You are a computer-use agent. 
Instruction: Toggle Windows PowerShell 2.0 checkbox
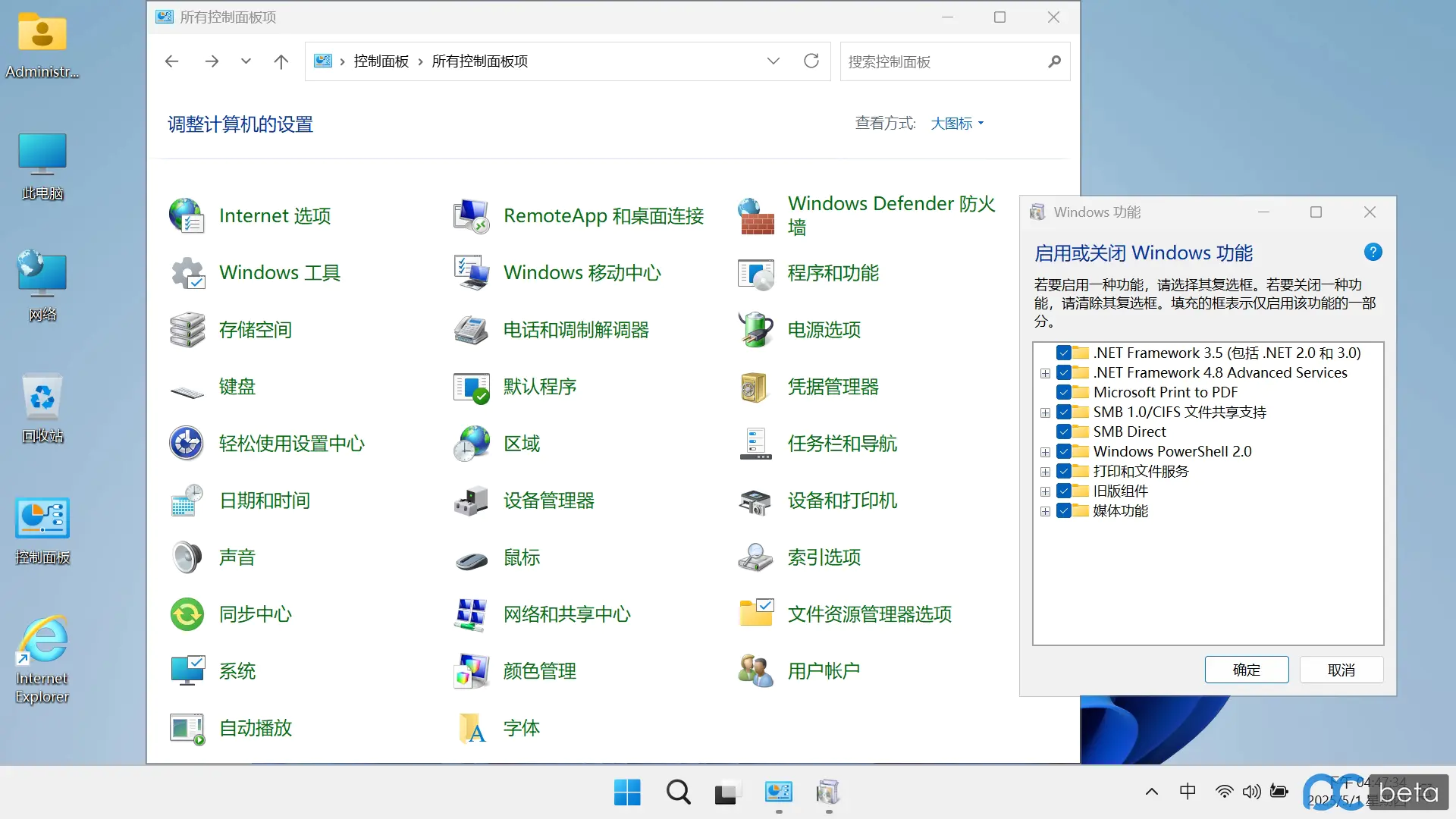(x=1063, y=451)
